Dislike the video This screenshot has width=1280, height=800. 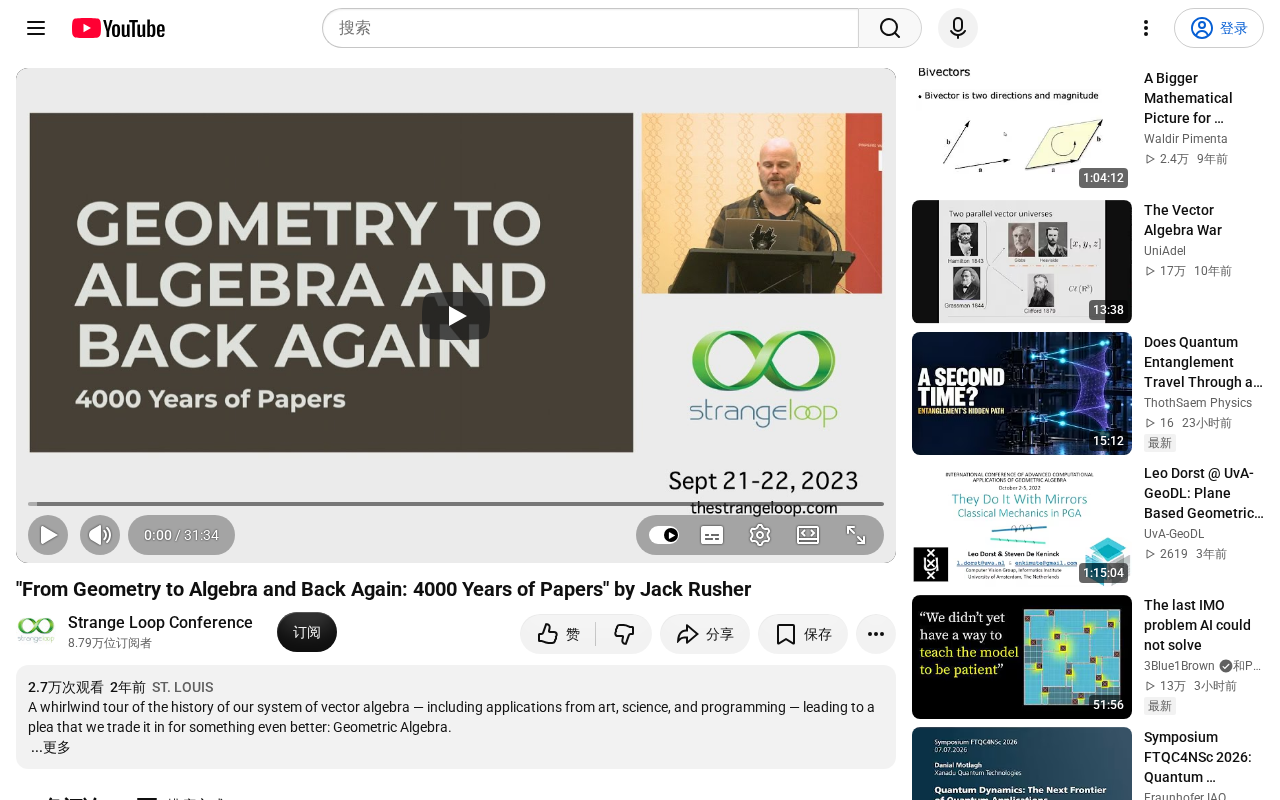coord(624,634)
